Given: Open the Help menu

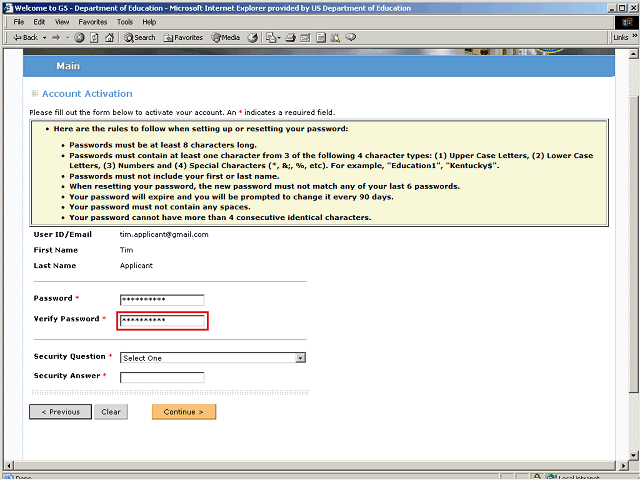Looking at the screenshot, I should (149, 22).
